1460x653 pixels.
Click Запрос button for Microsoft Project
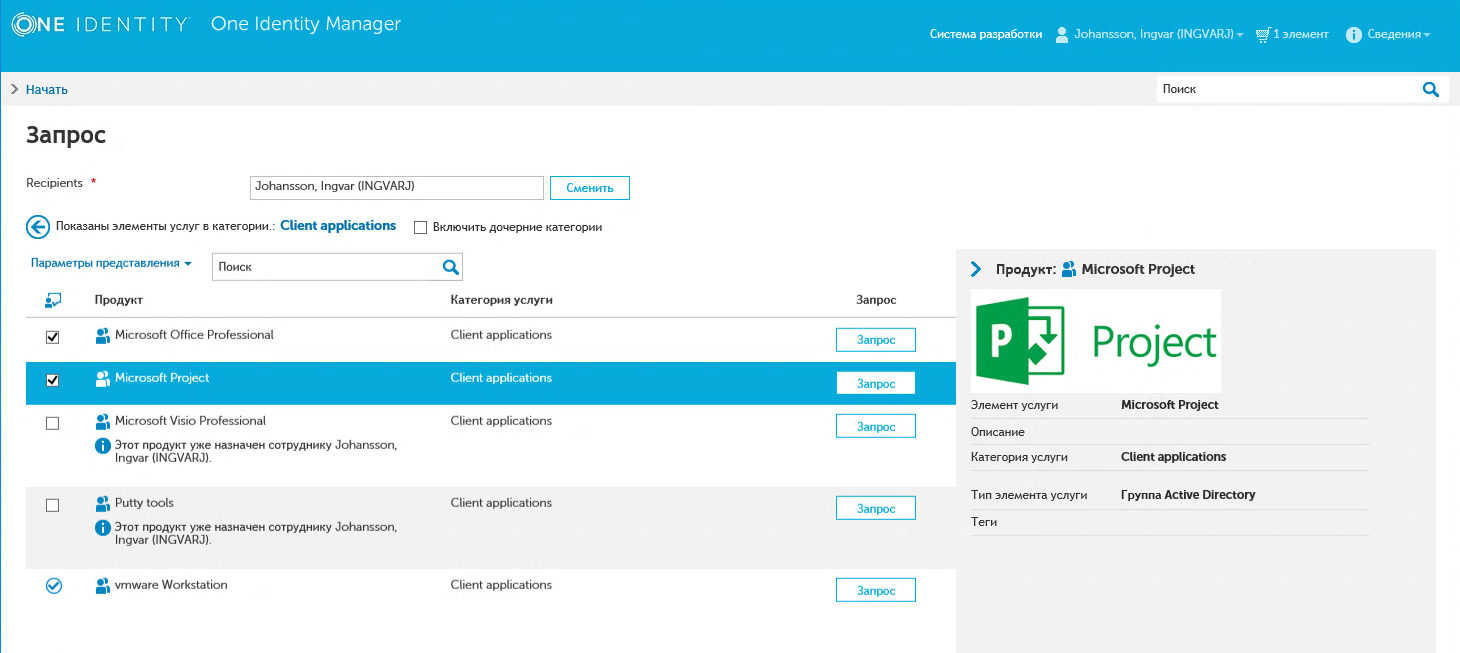click(x=876, y=383)
